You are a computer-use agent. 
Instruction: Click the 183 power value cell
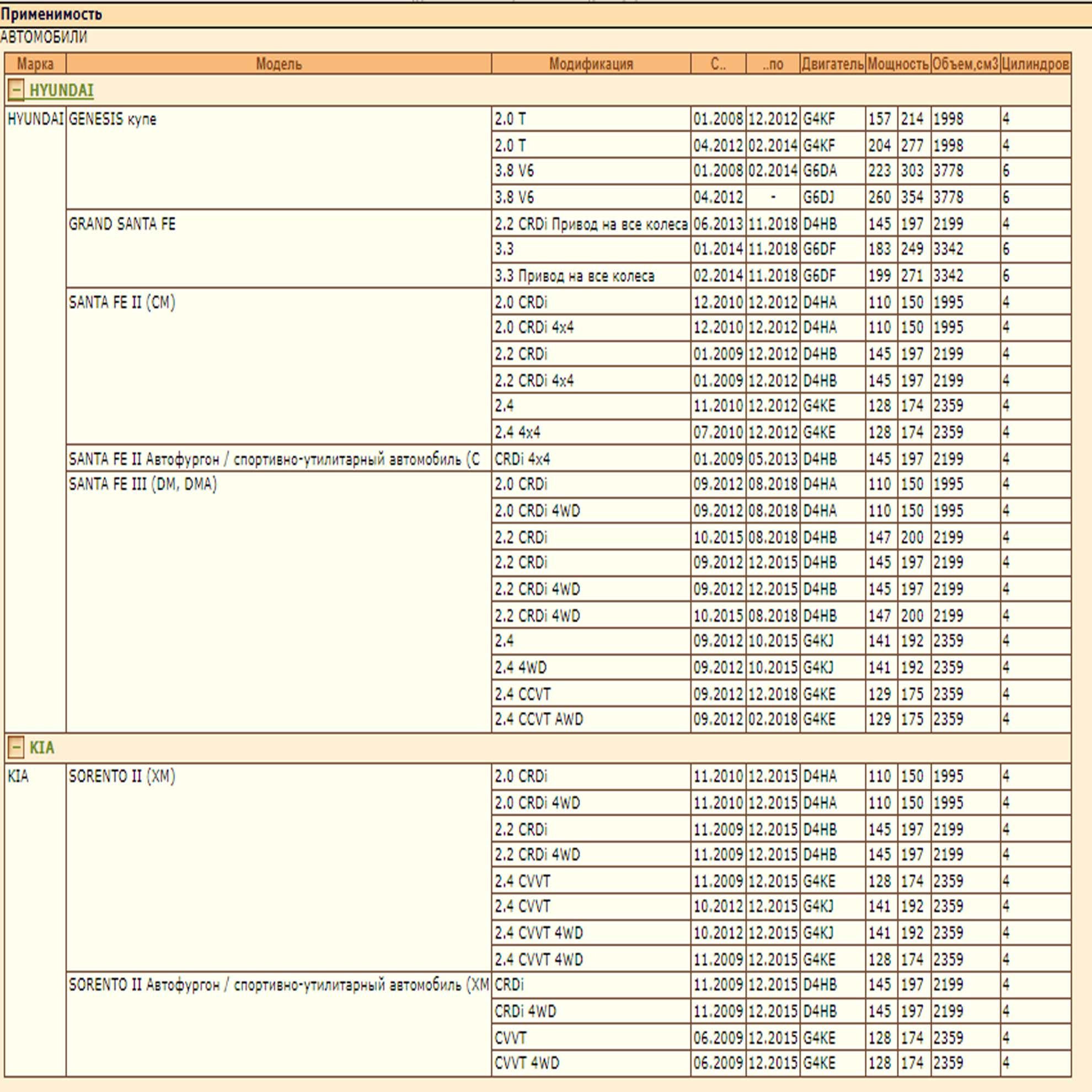coord(881,249)
